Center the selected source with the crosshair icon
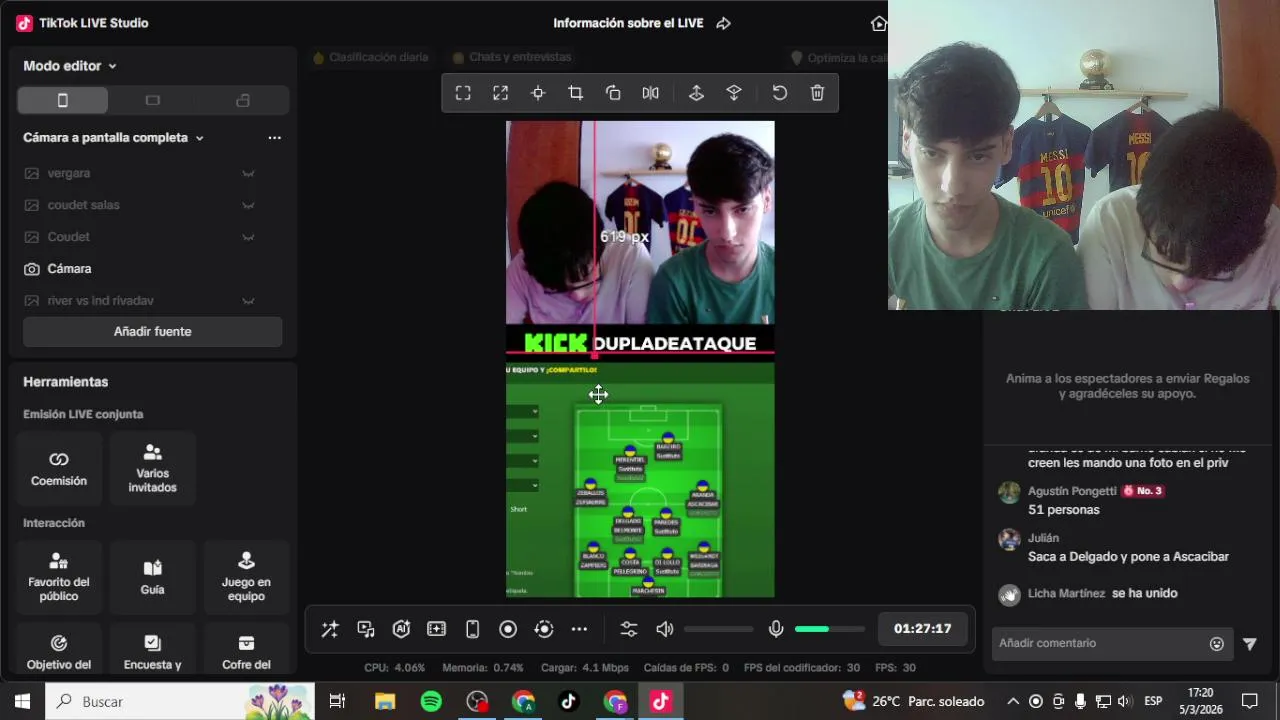 538,93
